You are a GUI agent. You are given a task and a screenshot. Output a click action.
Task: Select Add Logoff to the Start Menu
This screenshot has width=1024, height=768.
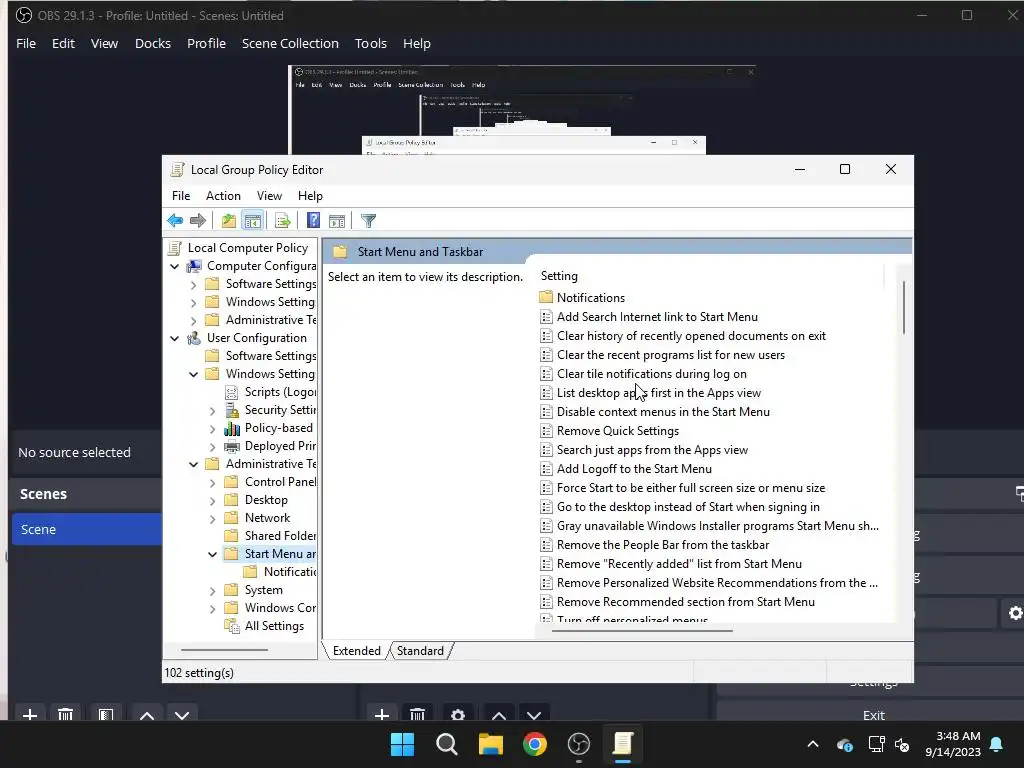[x=634, y=469]
